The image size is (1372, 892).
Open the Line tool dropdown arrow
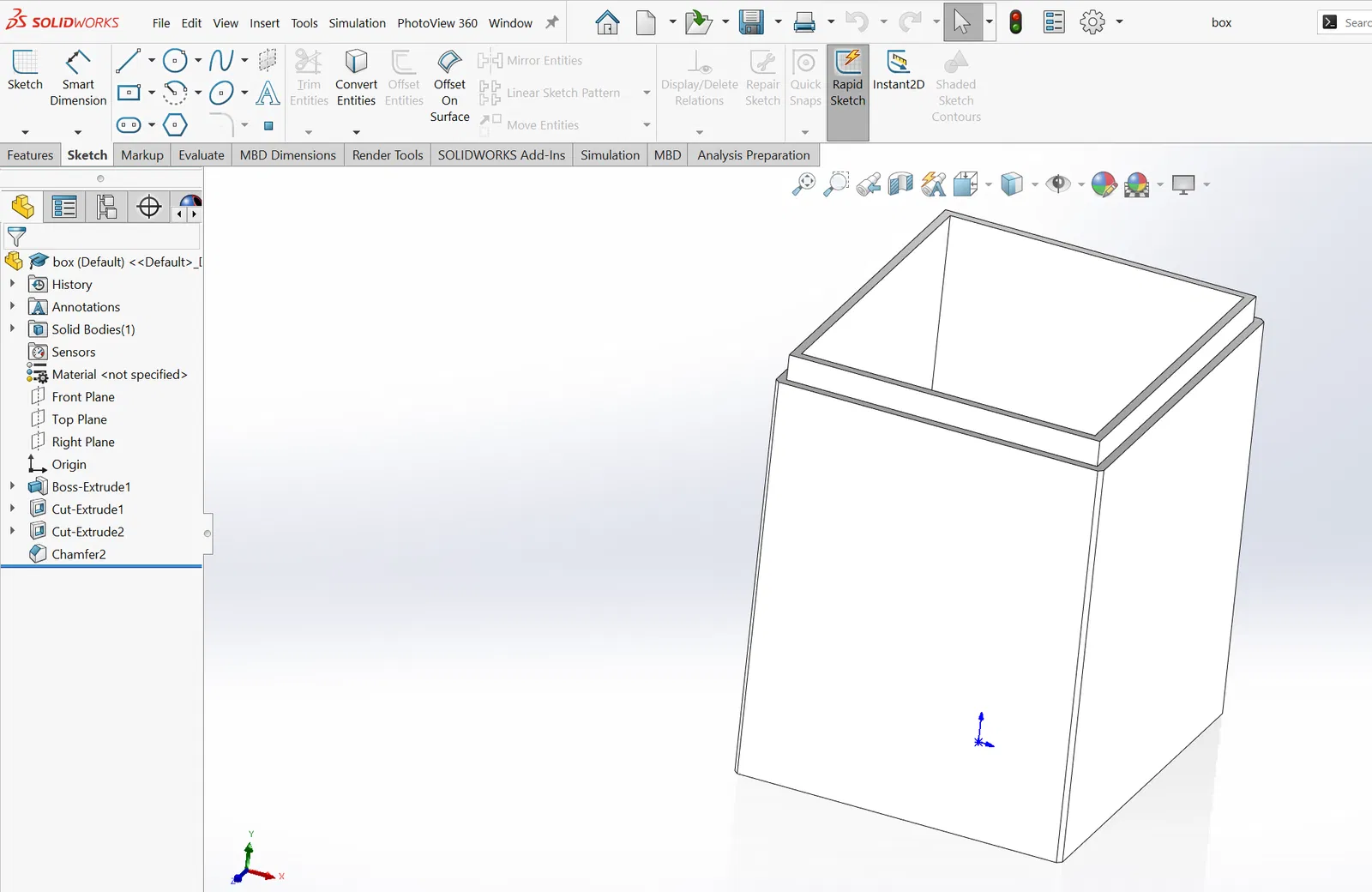(152, 60)
